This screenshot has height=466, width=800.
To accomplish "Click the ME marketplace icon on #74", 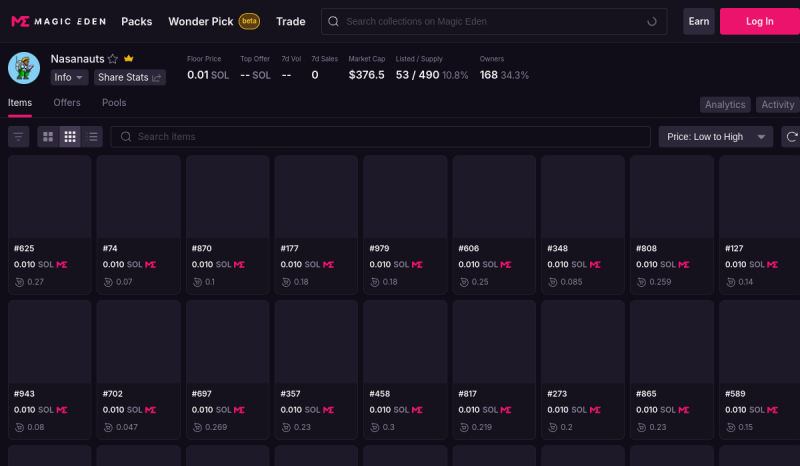I will tap(151, 264).
